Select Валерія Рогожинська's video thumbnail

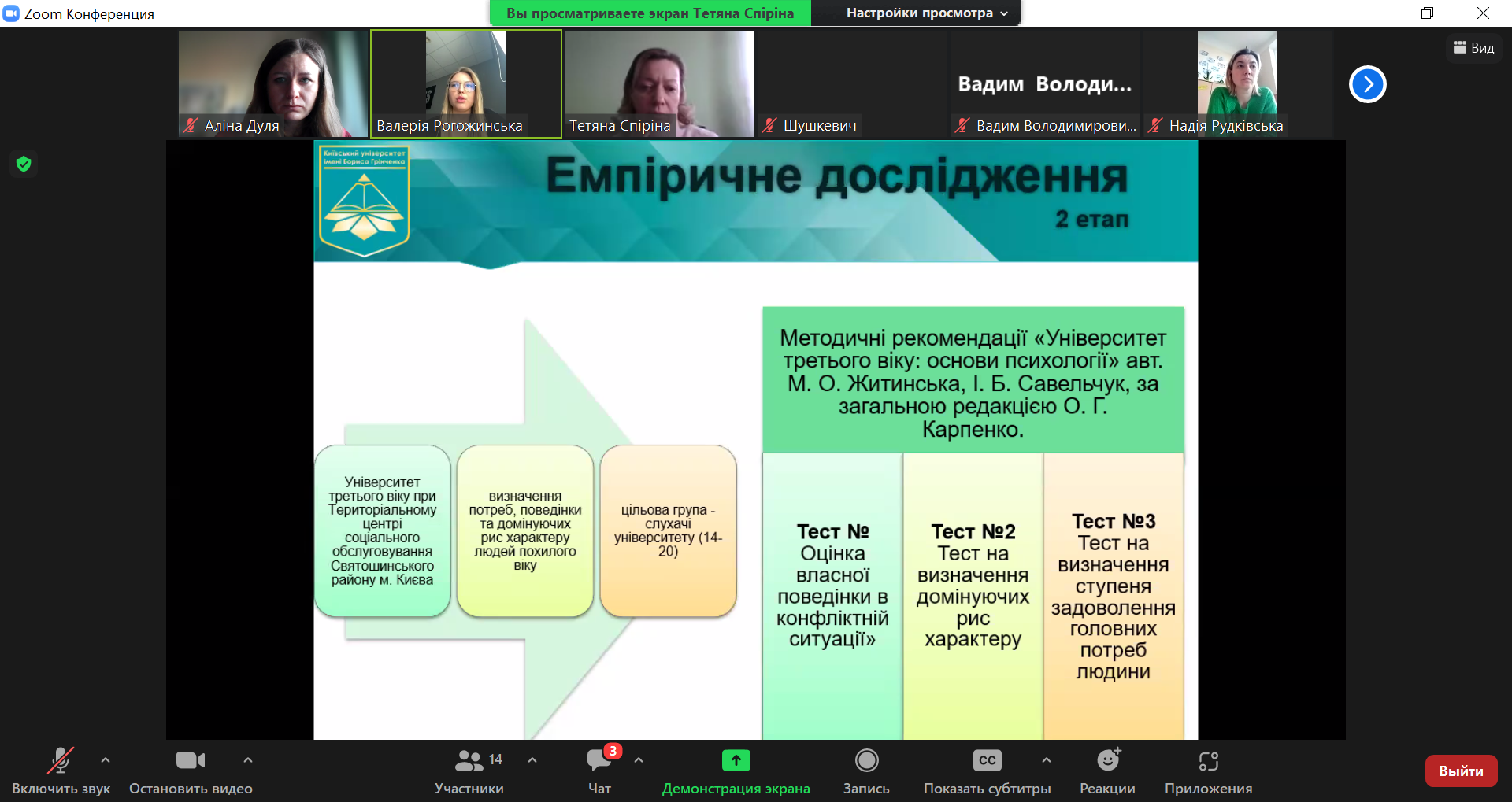click(466, 83)
